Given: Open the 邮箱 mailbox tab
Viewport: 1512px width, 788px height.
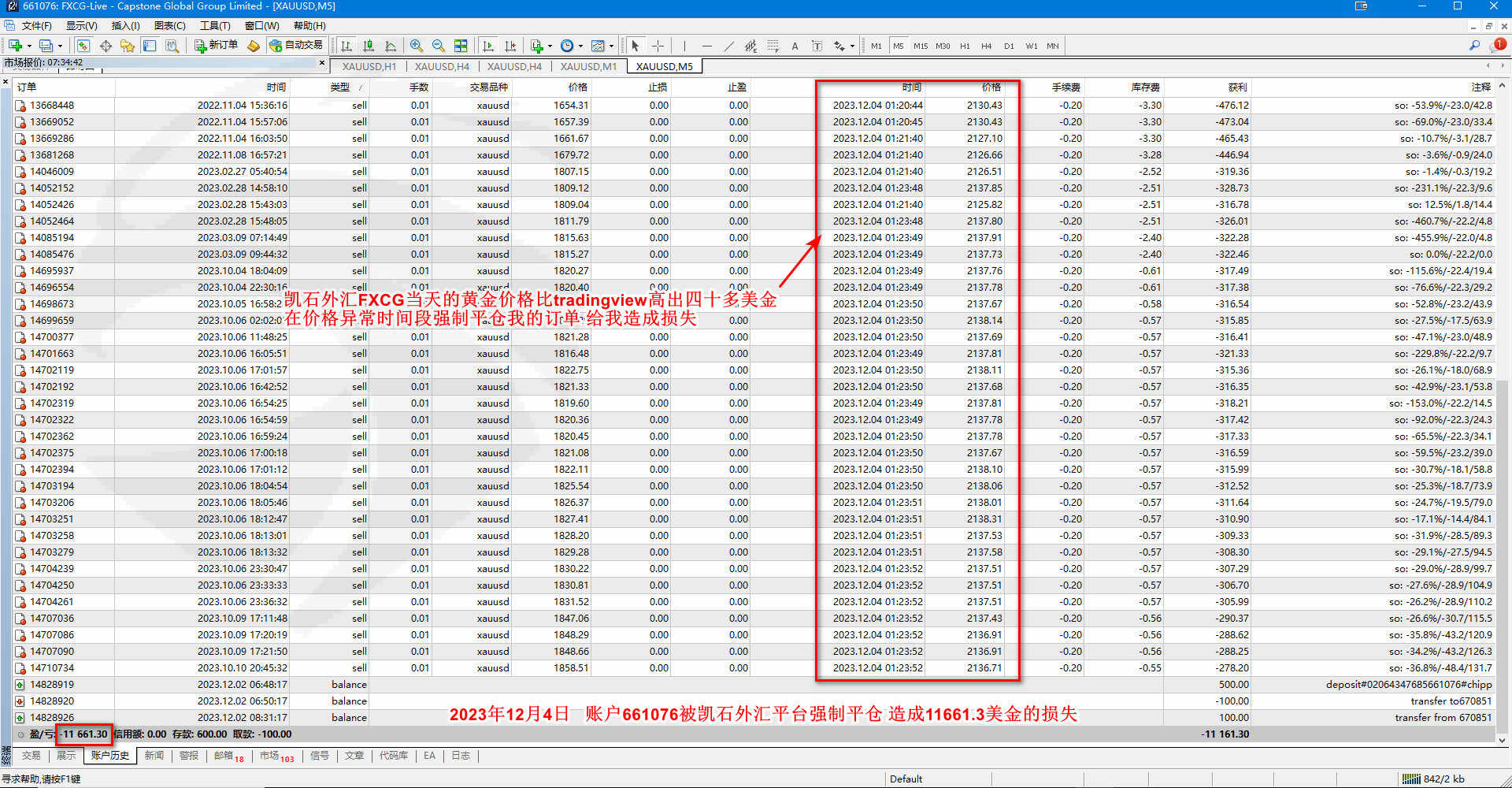Looking at the screenshot, I should 228,756.
